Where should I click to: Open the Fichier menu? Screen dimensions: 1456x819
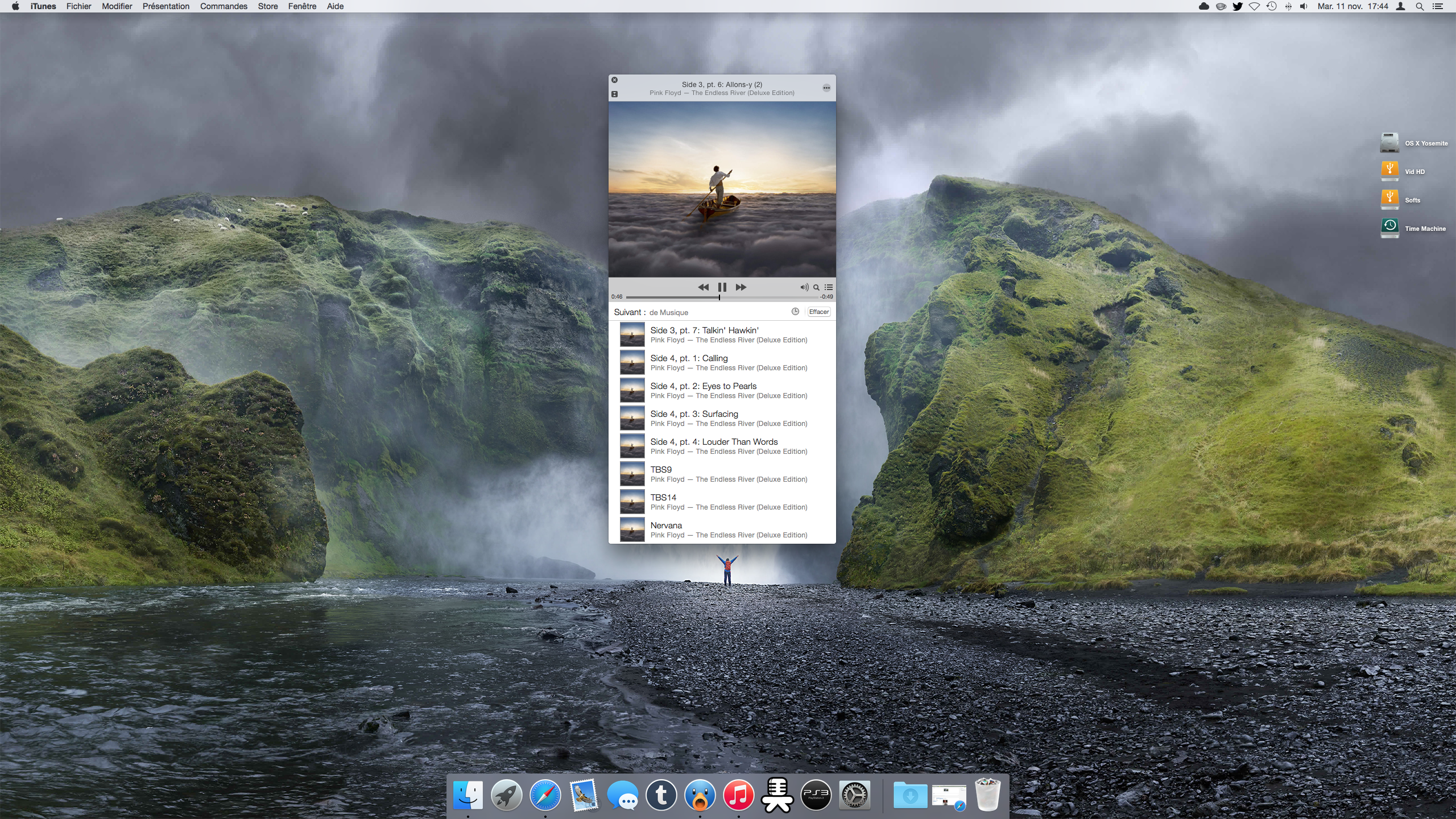[78, 6]
